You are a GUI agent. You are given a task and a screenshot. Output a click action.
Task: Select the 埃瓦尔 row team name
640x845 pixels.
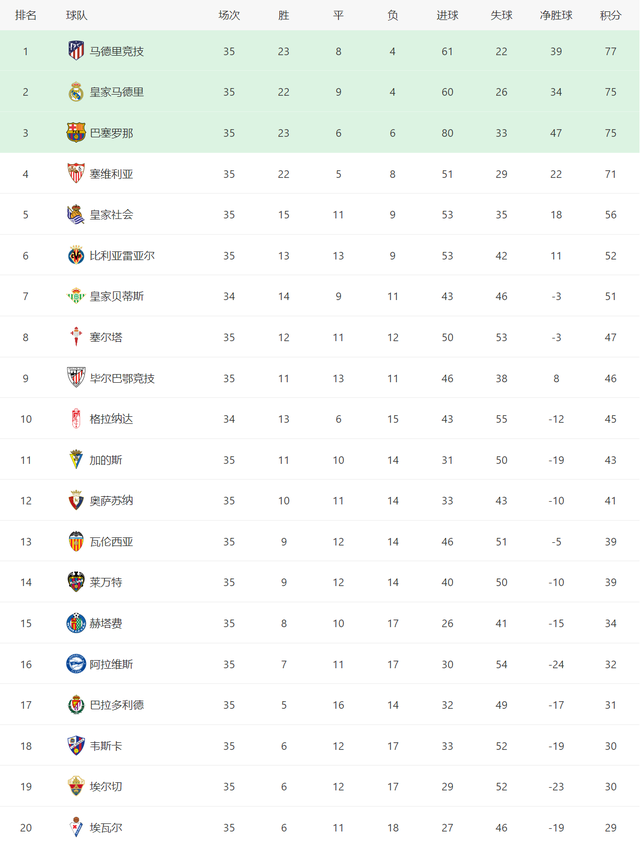tap(106, 827)
